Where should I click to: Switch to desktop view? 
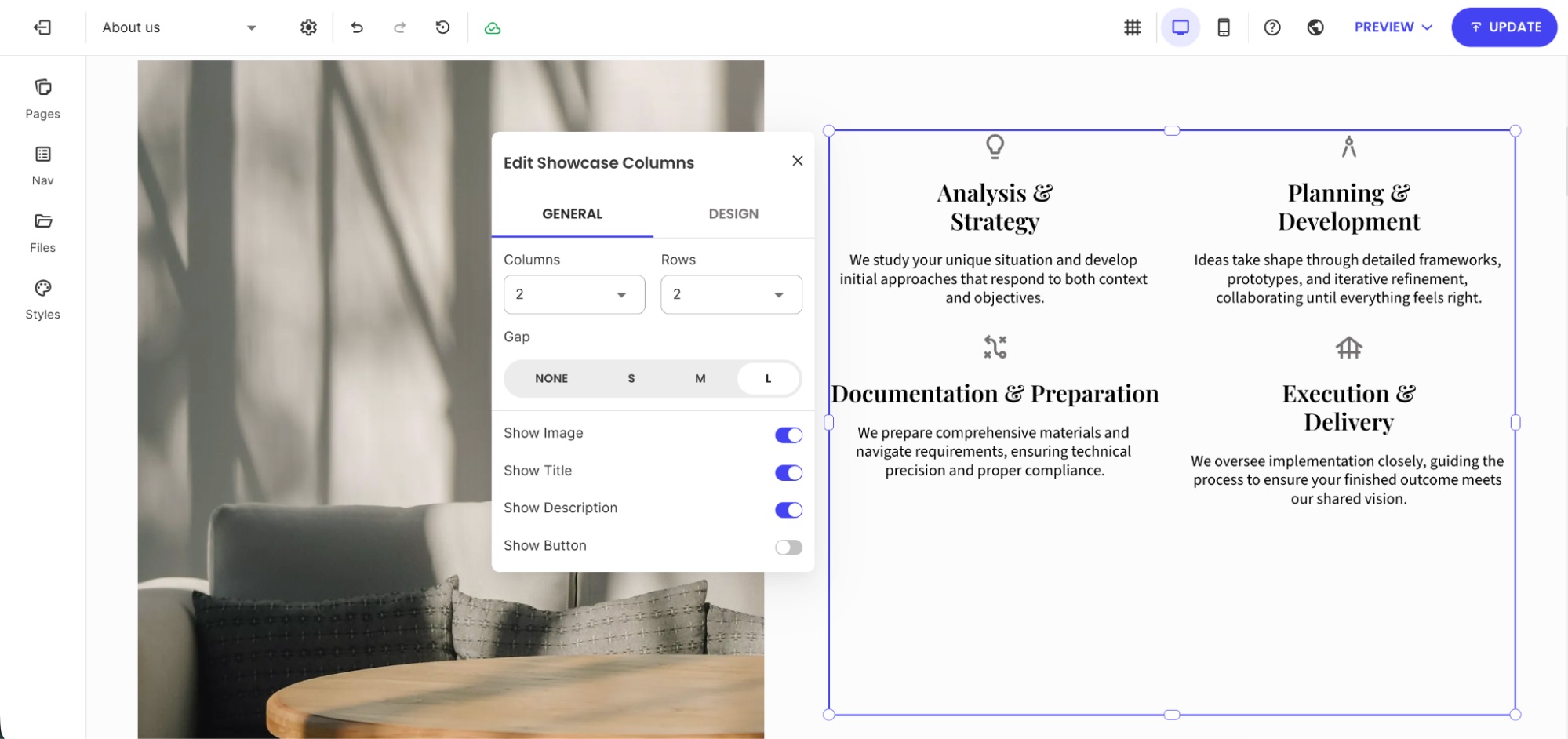pos(1181,27)
